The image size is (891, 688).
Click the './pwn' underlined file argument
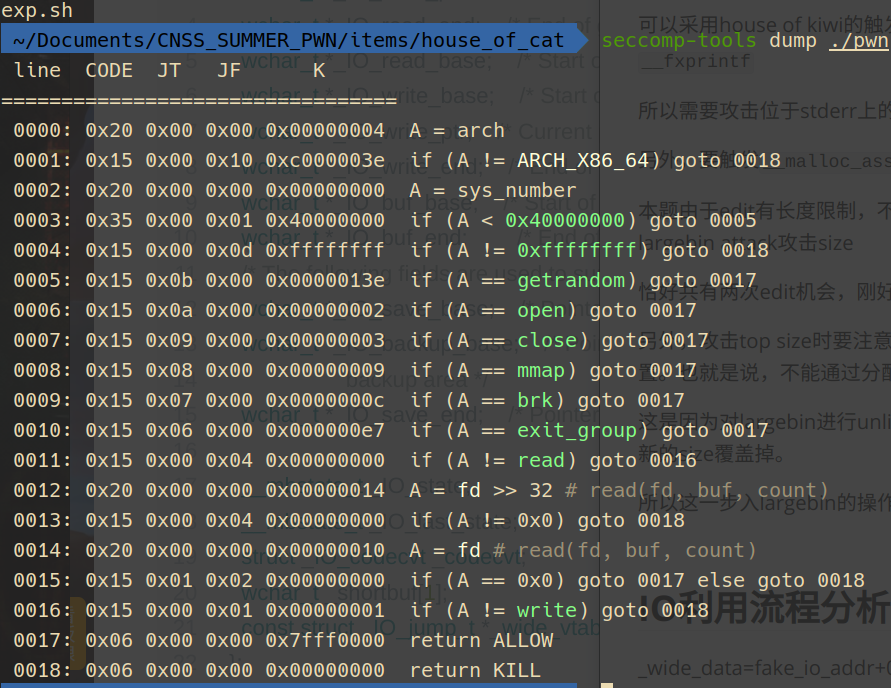point(860,40)
